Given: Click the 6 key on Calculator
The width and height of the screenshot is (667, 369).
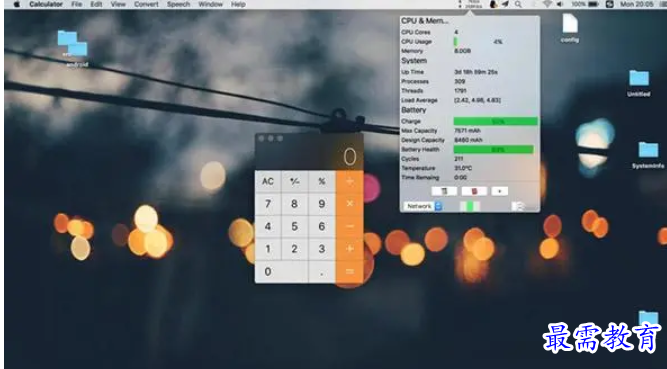Looking at the screenshot, I should tap(322, 226).
